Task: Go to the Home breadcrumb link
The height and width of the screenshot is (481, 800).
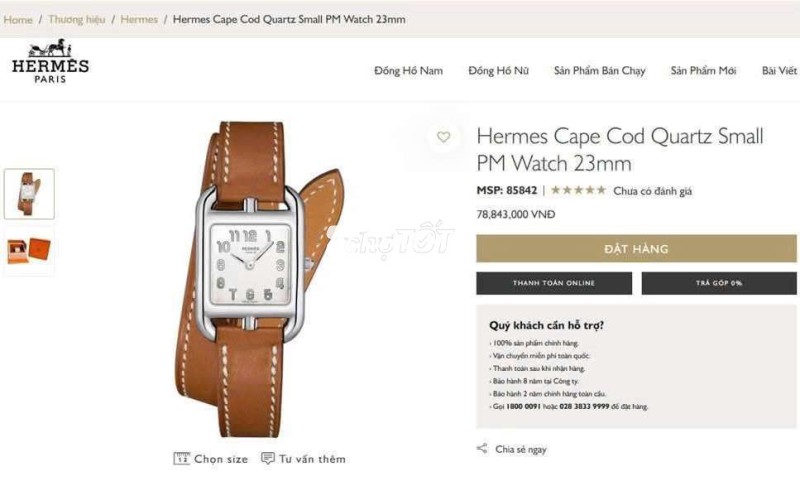Action: point(18,20)
